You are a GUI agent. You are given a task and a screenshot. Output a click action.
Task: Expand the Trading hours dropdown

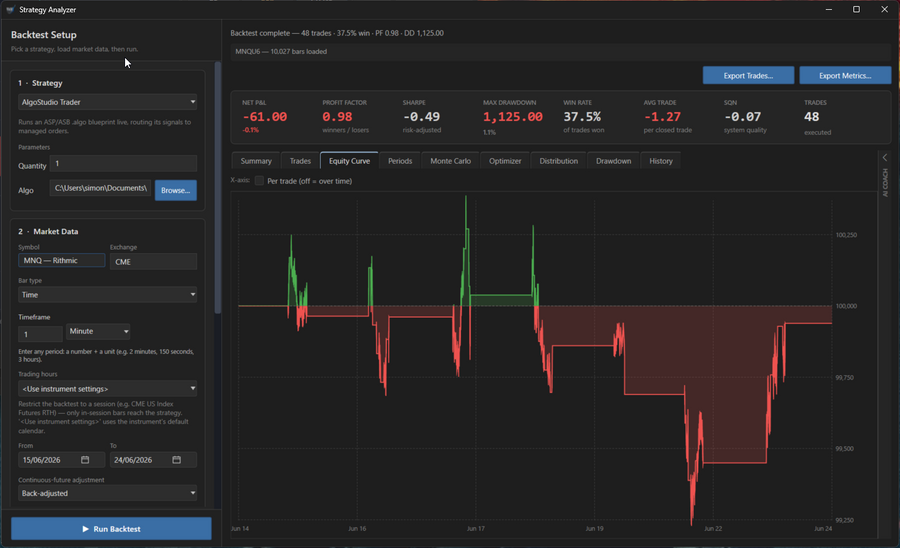click(x=107, y=388)
